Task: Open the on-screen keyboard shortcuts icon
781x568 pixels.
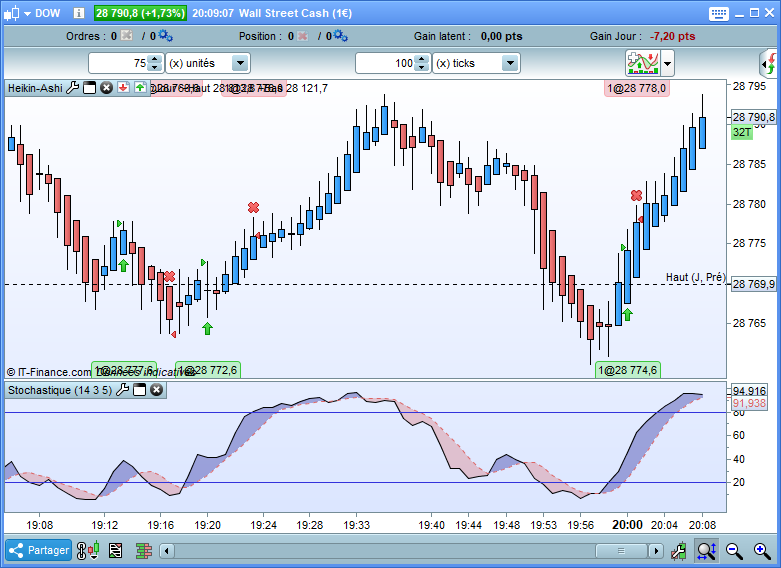Action: 718,13
